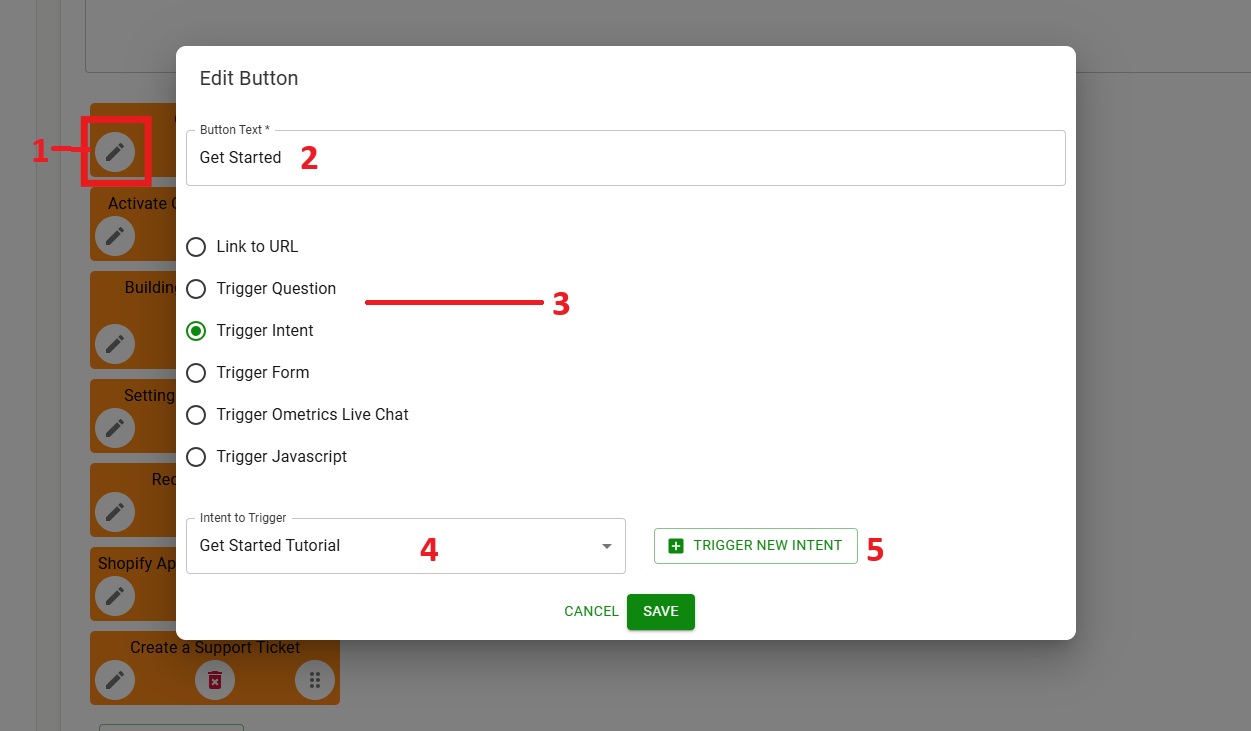Edit the Shopify Ap button with its pencil

[x=115, y=596]
